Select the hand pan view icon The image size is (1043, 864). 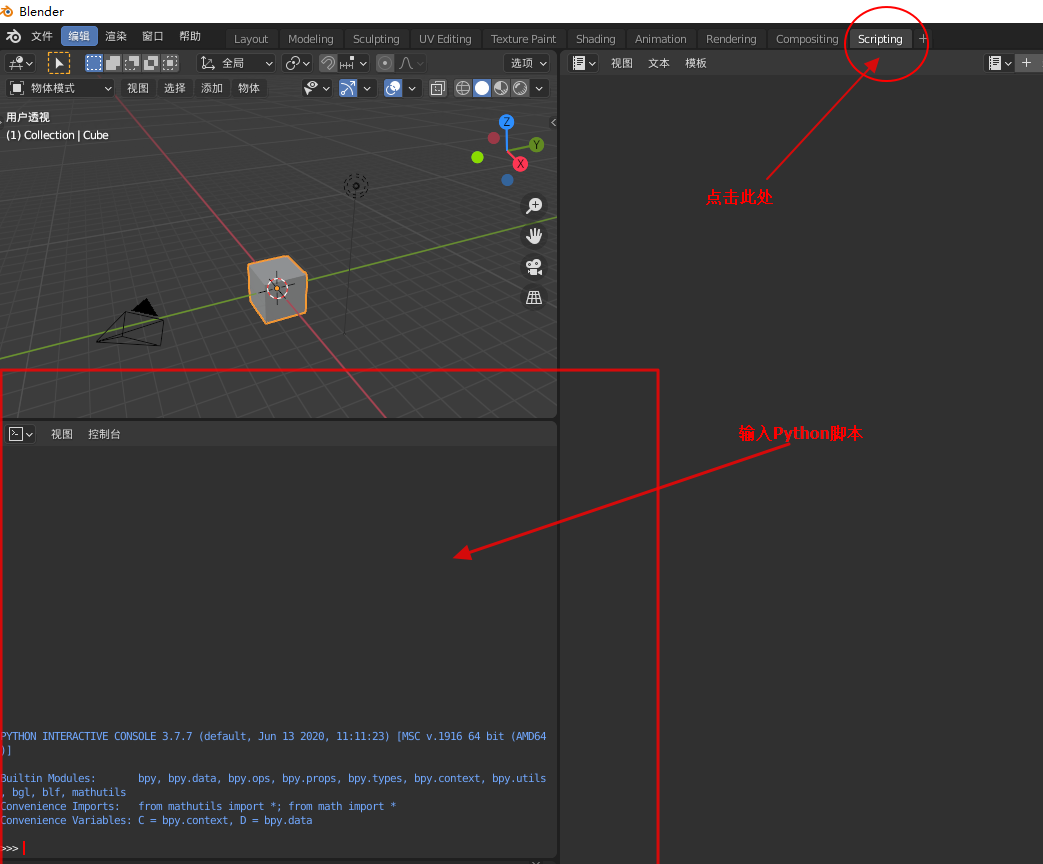click(x=534, y=236)
